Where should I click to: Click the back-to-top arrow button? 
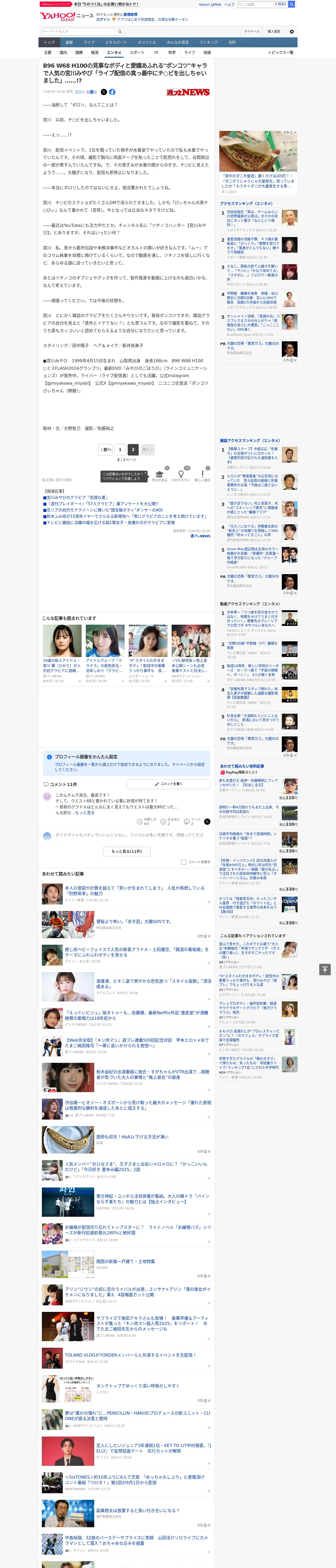[325, 969]
